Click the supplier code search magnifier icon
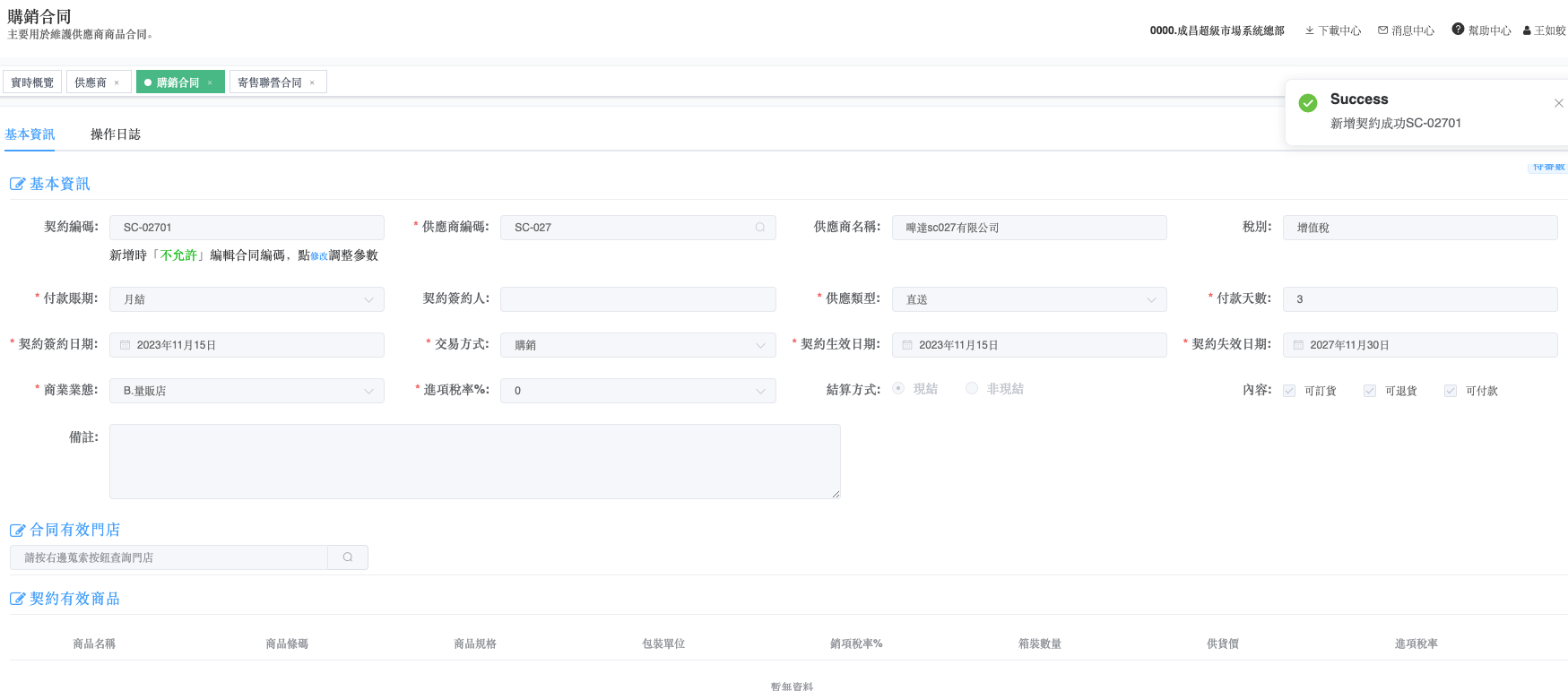This screenshot has height=691, width=1568. 760,228
